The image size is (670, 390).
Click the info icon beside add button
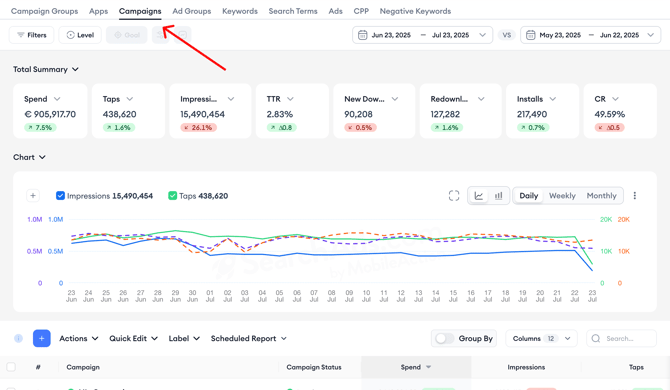(x=18, y=338)
